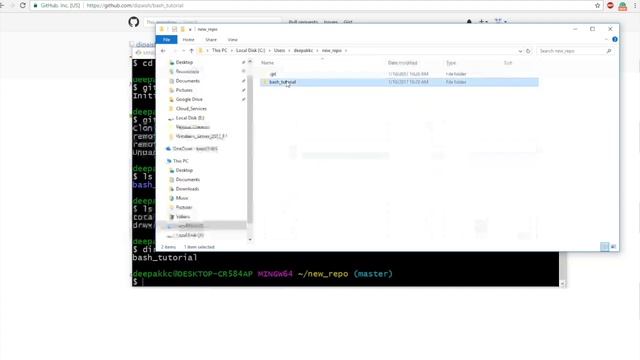Sort by the Date modified column header
The image size is (640, 360).
tap(402, 63)
